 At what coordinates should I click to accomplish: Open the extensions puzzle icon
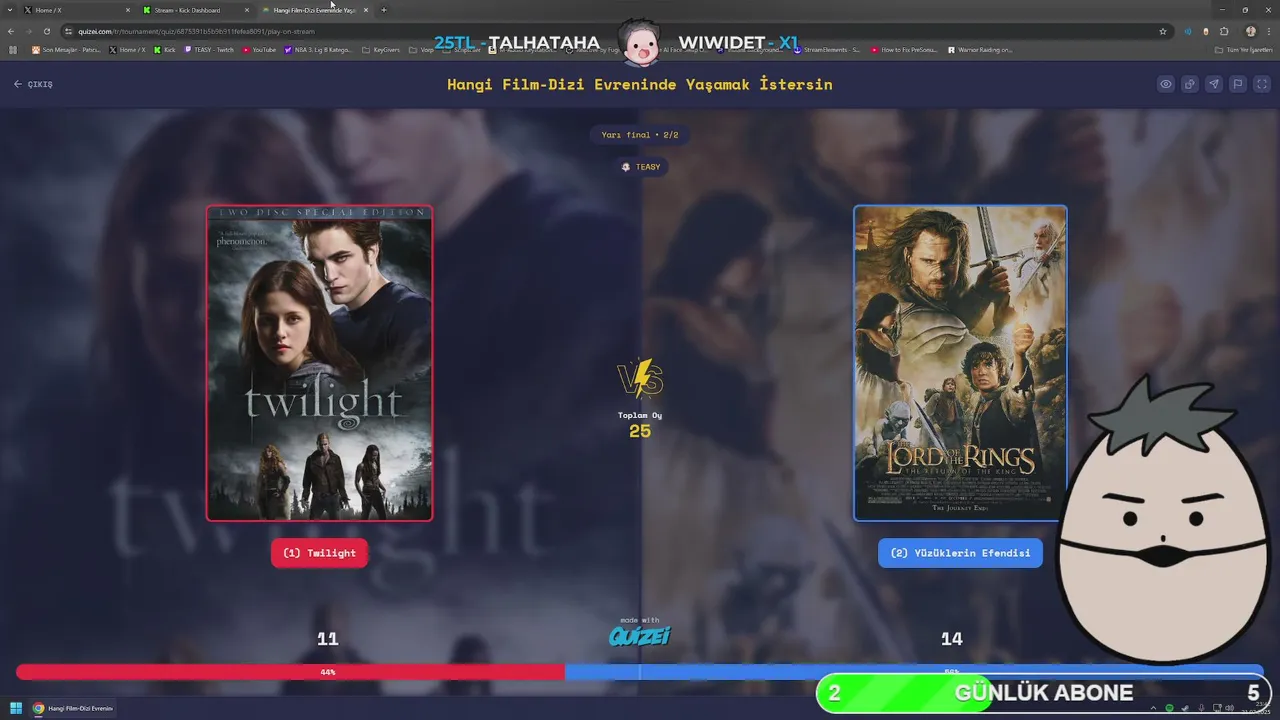point(1224,31)
